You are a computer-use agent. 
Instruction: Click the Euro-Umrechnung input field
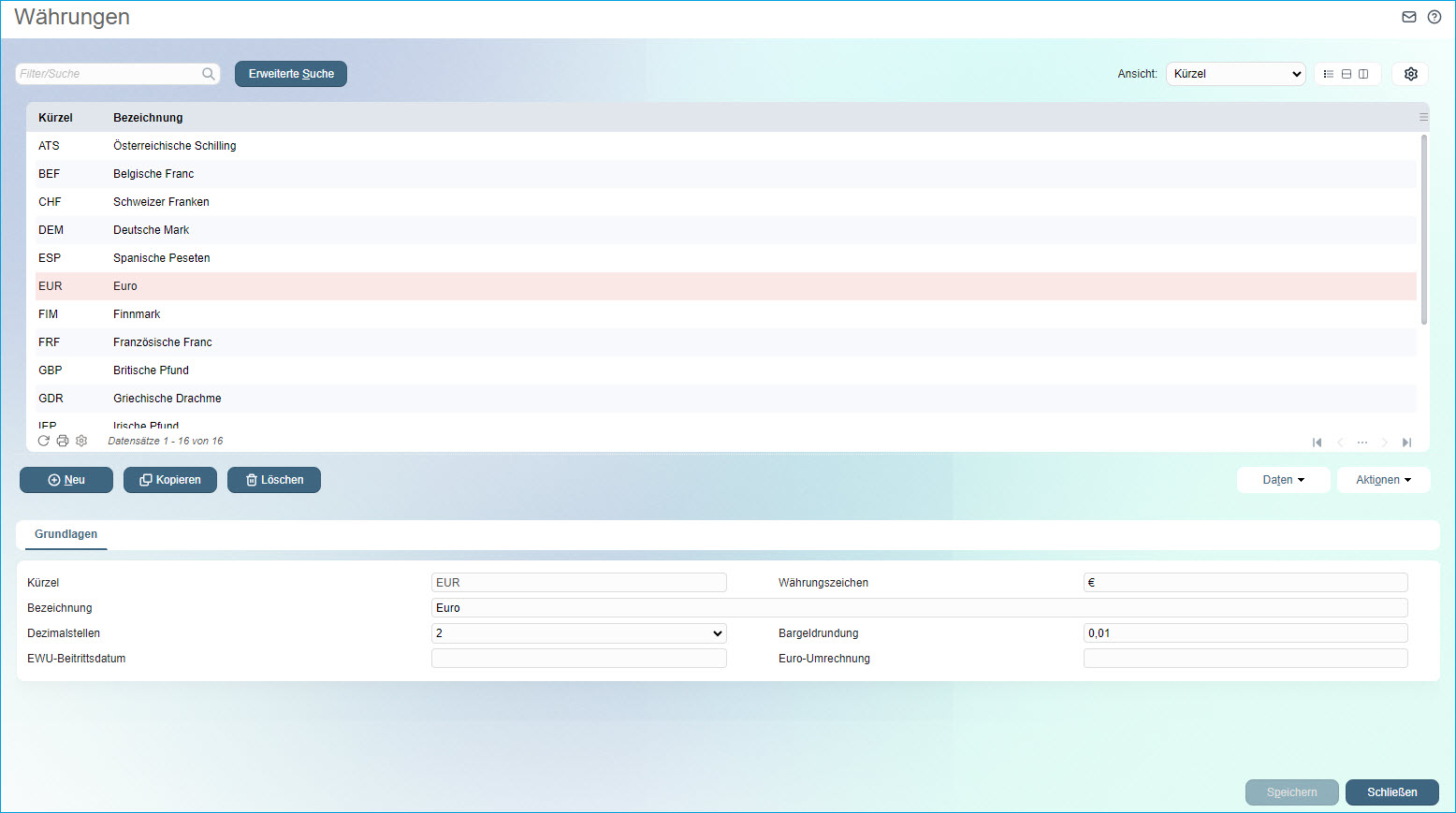(x=1245, y=659)
